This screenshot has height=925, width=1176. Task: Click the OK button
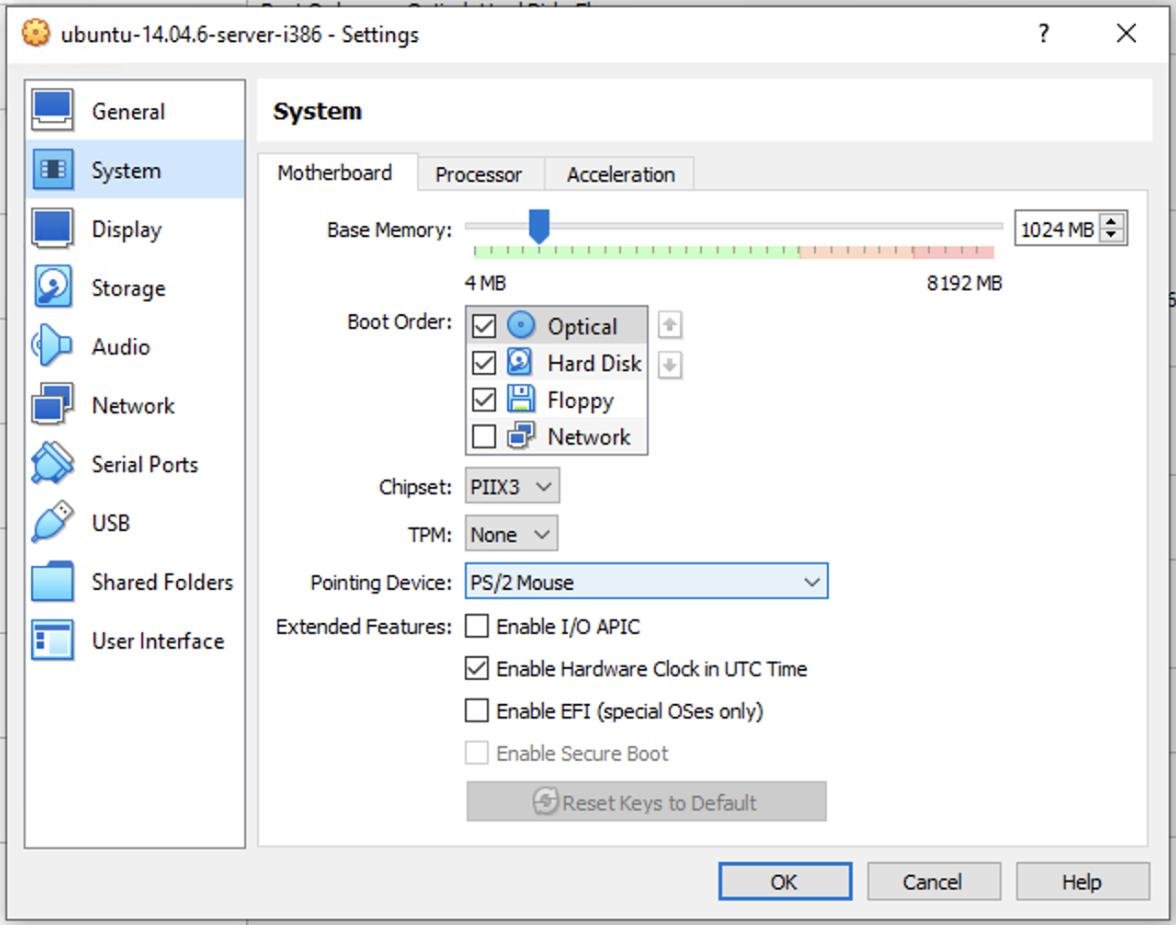click(x=784, y=882)
